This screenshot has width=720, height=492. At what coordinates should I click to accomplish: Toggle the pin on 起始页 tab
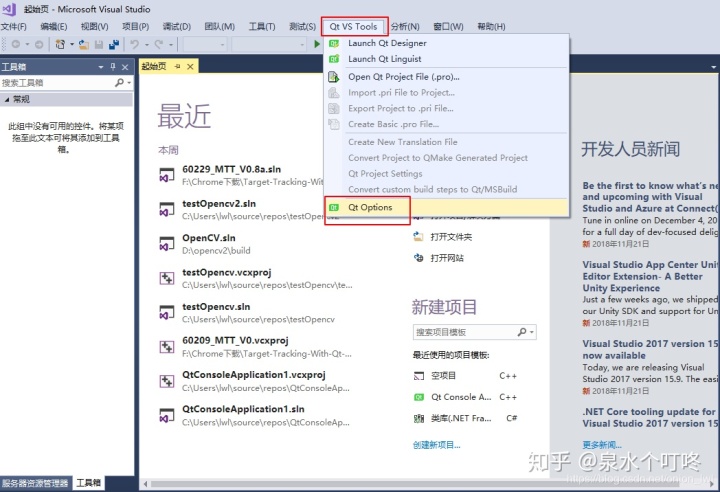178,67
